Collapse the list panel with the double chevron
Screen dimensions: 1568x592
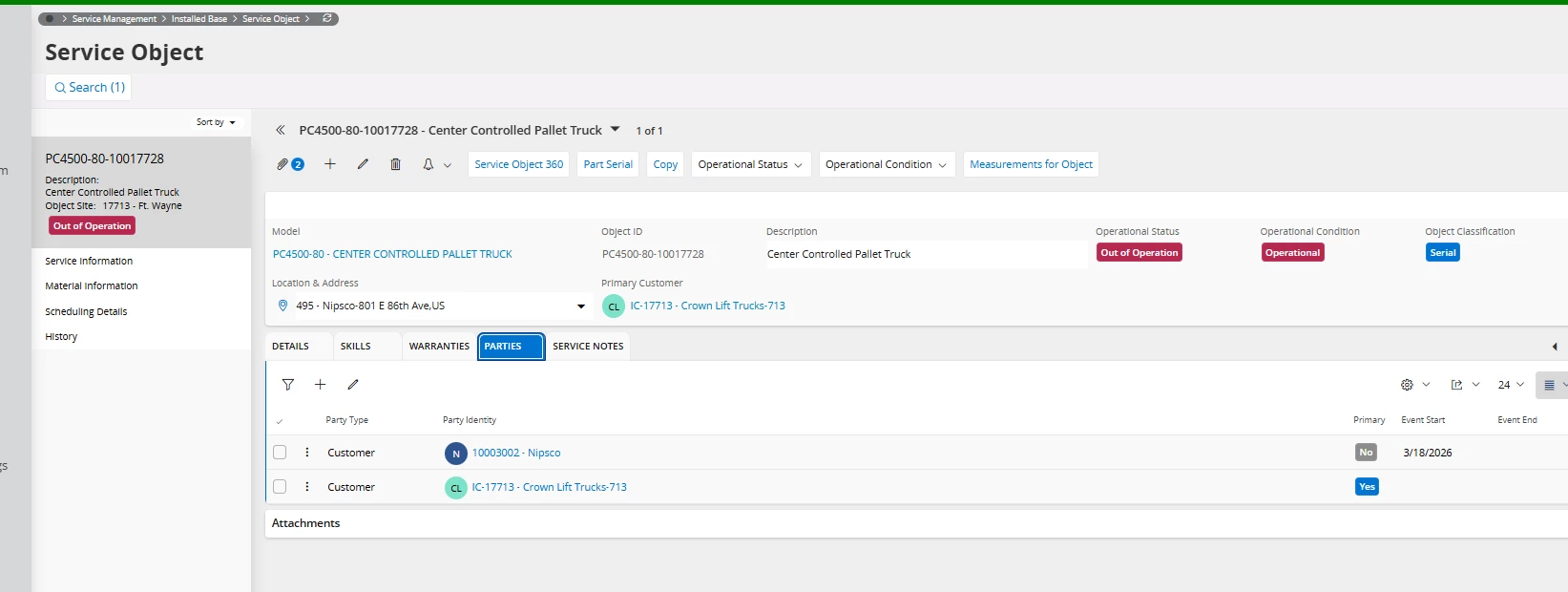point(281,131)
